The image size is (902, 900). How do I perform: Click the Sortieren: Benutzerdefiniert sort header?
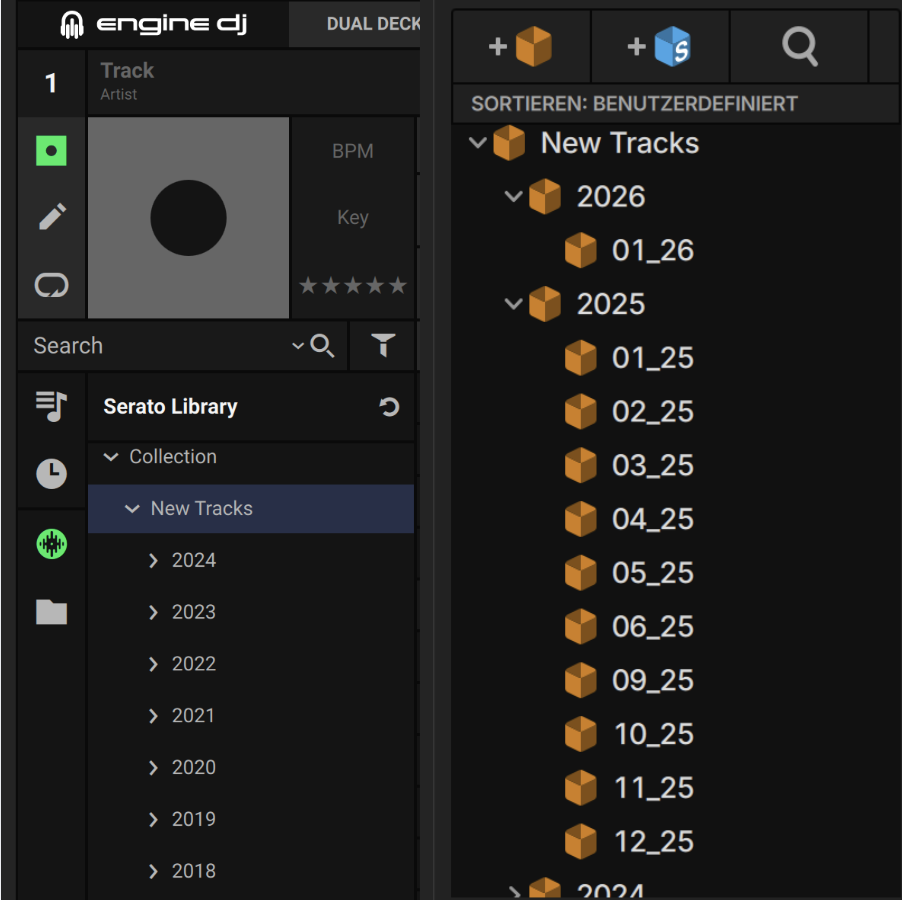(x=634, y=104)
